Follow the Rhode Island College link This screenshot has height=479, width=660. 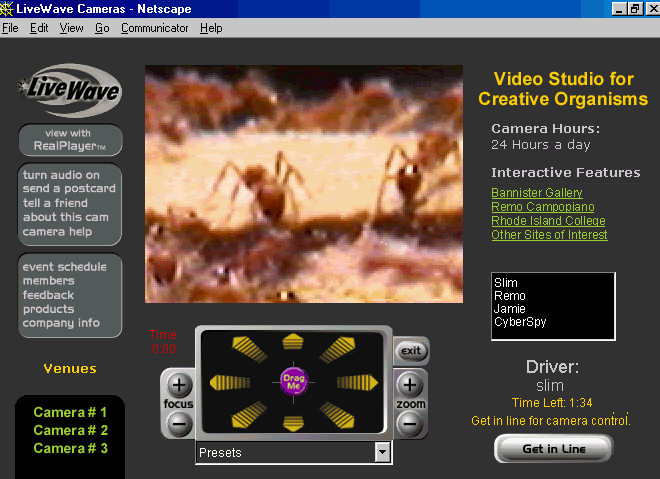click(548, 221)
